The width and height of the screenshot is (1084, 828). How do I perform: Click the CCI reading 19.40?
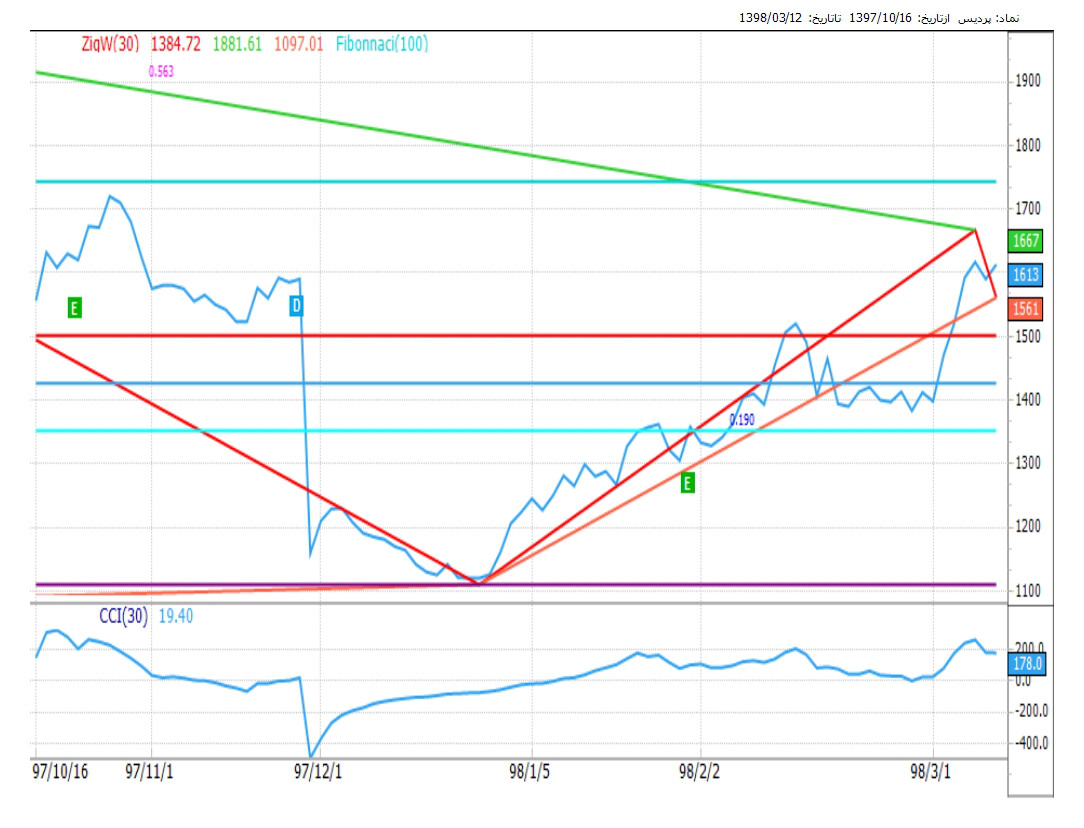point(176,616)
